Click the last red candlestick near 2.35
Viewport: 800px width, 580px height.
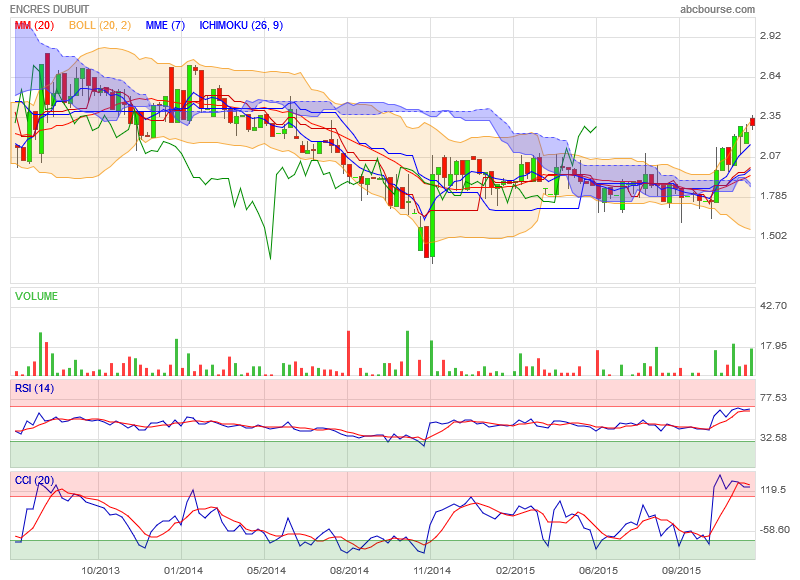tap(752, 122)
